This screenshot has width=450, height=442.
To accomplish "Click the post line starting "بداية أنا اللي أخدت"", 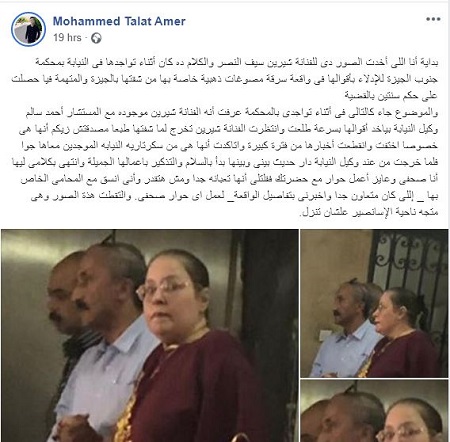I will pos(237,62).
